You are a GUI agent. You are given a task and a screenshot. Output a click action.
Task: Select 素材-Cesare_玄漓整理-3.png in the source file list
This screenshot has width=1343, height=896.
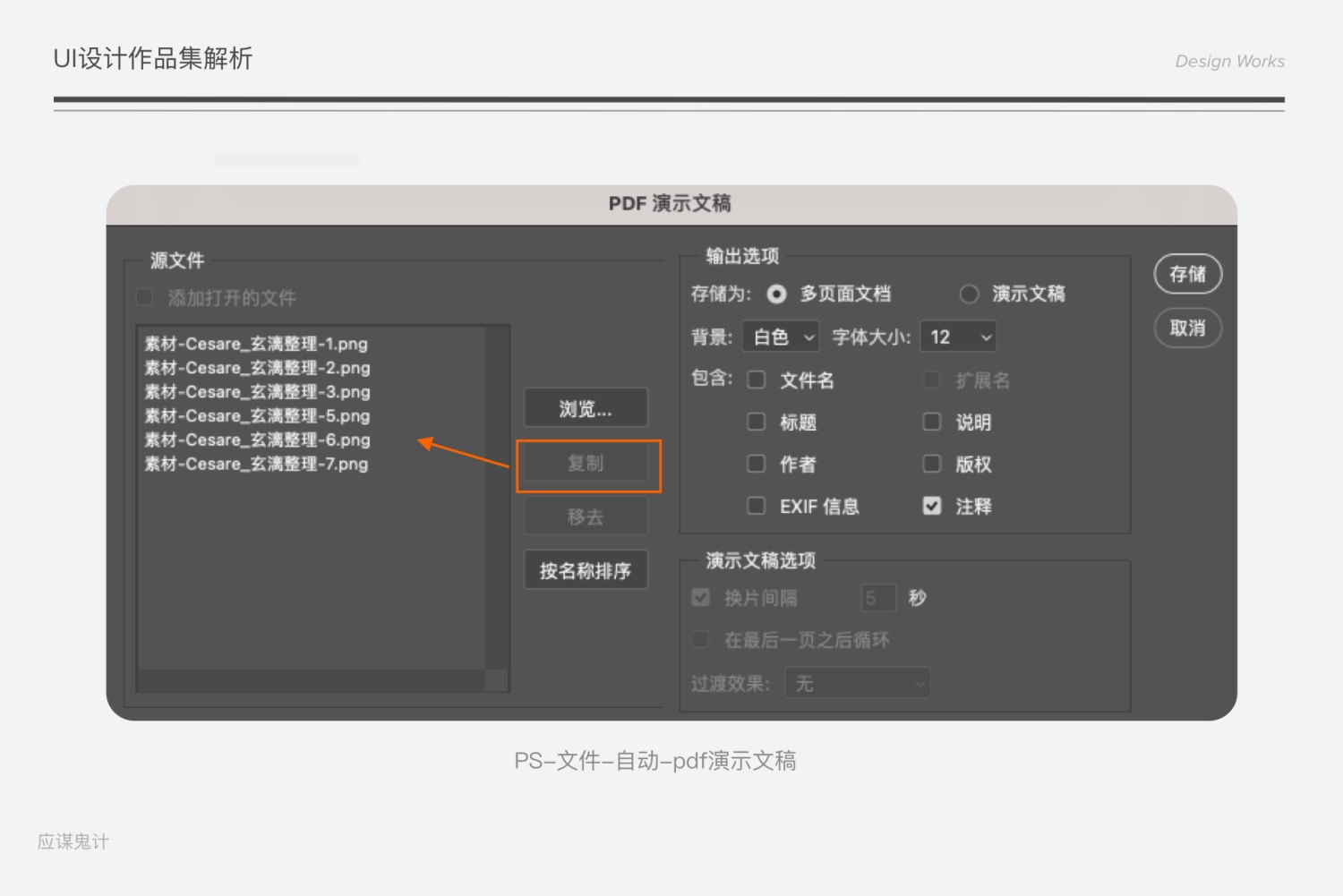point(257,391)
